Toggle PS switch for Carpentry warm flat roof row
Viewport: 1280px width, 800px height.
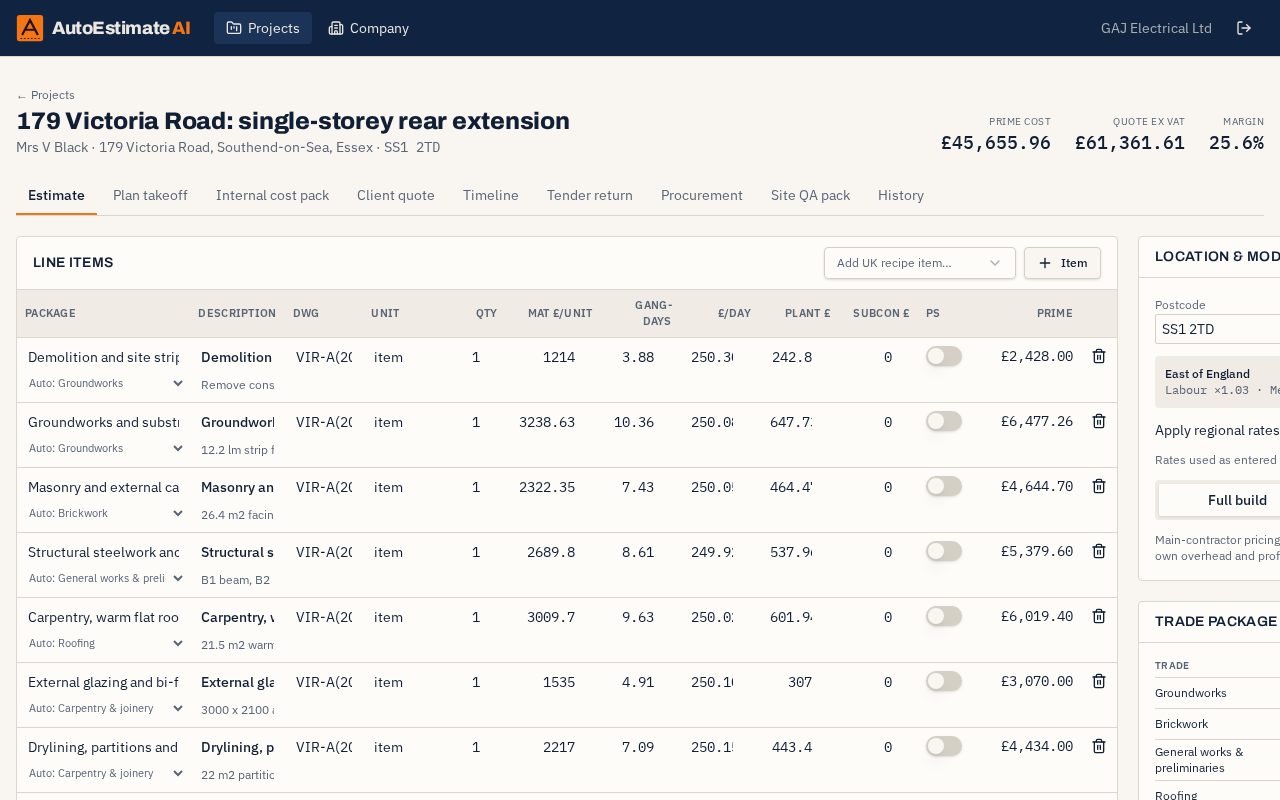pos(944,616)
